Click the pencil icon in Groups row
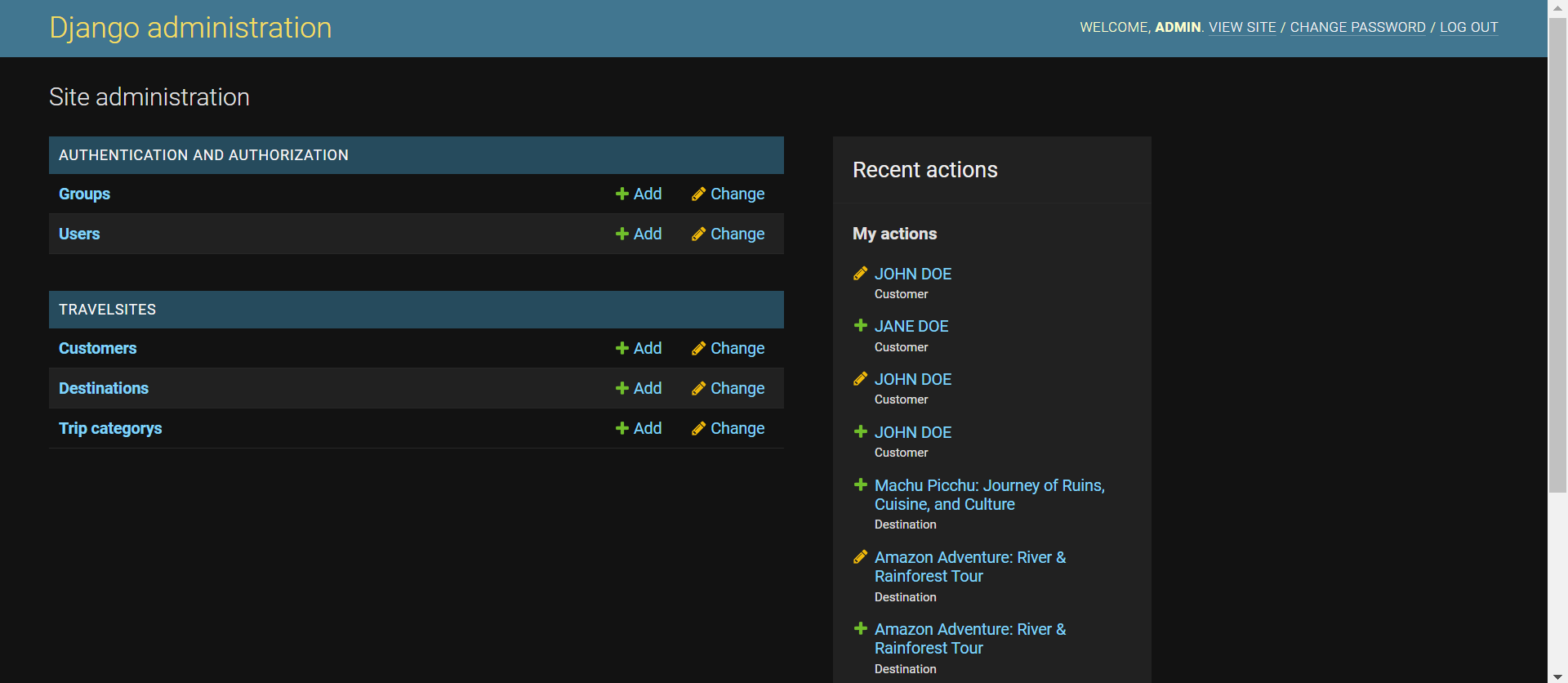The width and height of the screenshot is (1568, 683). click(x=698, y=194)
